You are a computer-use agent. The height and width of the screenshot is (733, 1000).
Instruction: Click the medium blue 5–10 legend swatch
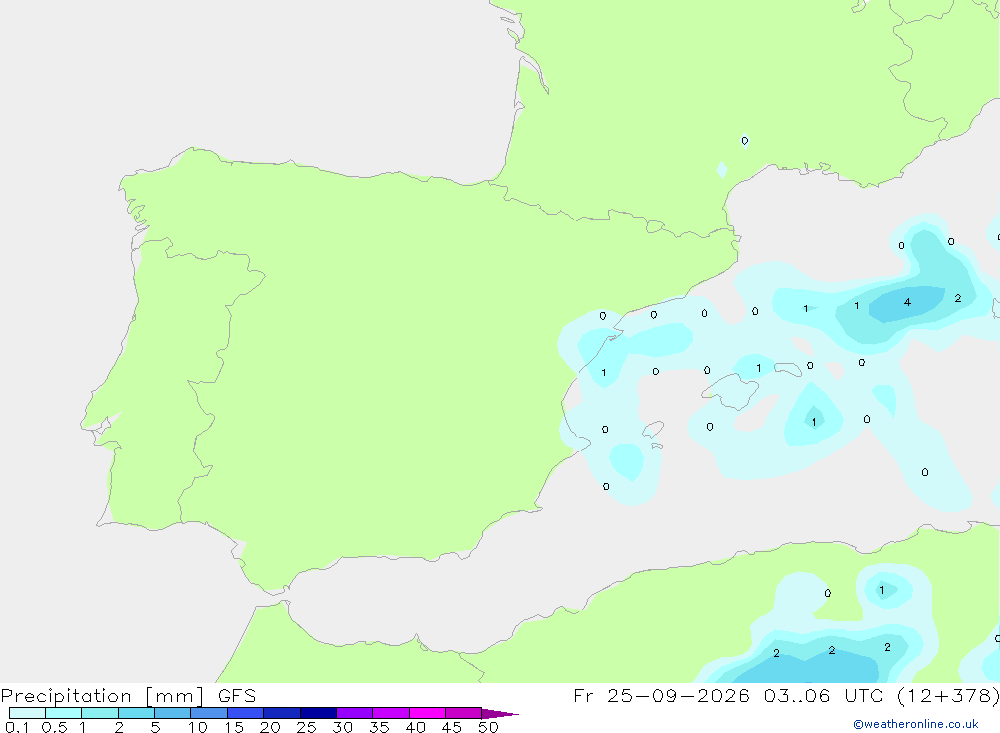(x=173, y=713)
